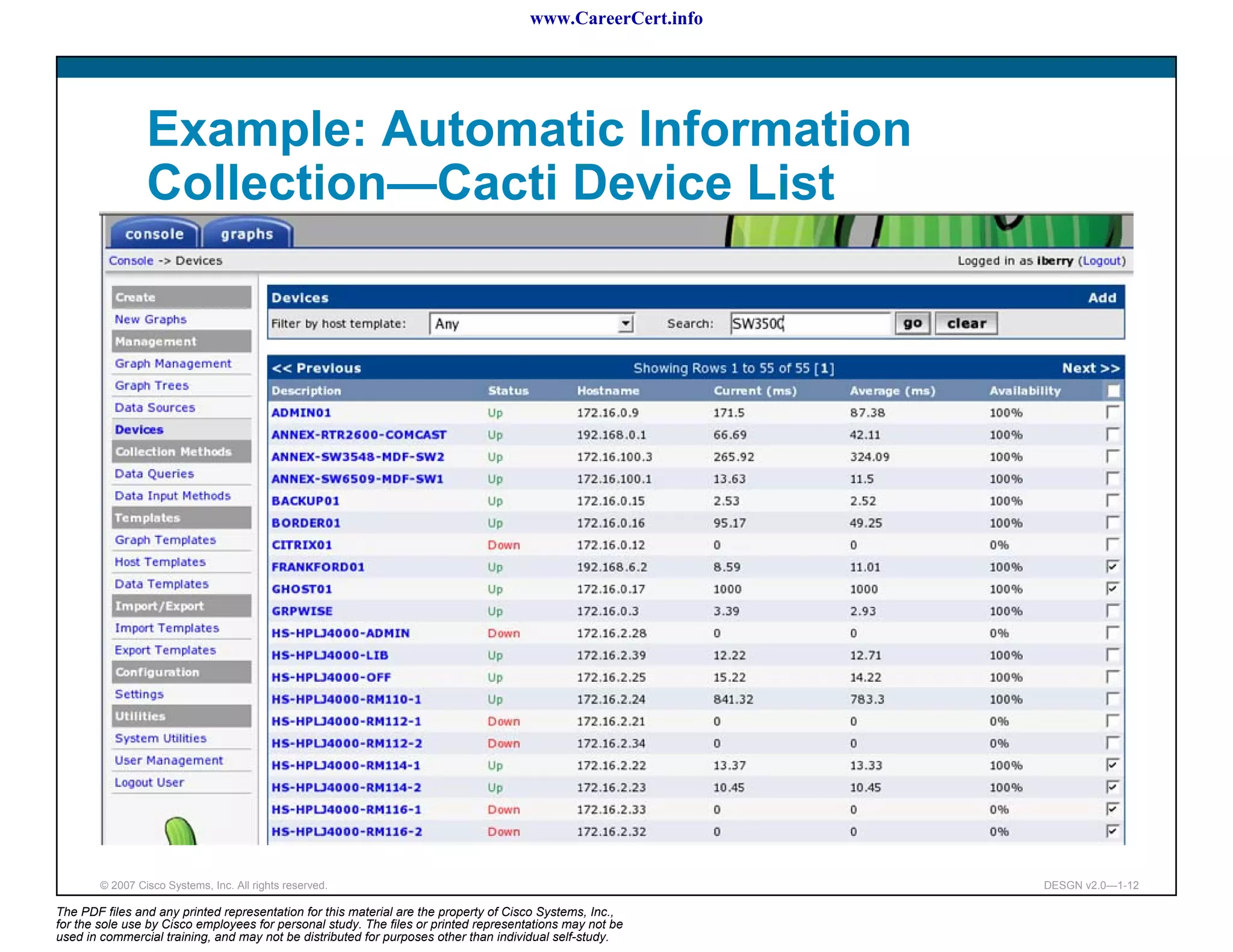Screen dimensions: 1233x952
Task: Uncheck the box for FRANKFORD01
Action: tap(1113, 566)
